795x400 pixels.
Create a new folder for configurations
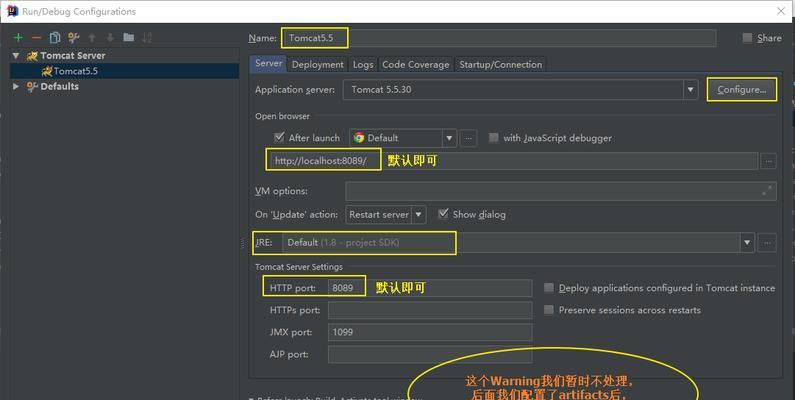tap(129, 38)
